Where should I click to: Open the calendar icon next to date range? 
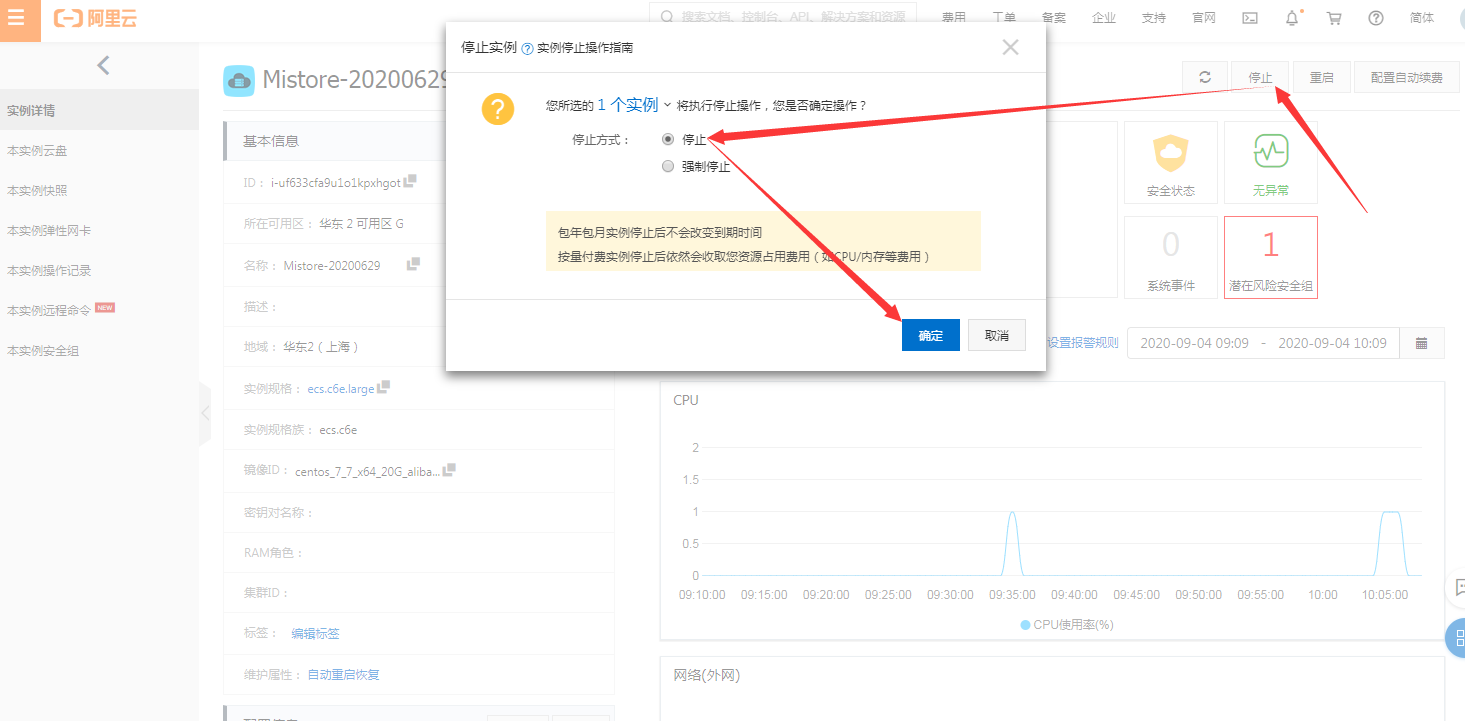pos(1422,343)
